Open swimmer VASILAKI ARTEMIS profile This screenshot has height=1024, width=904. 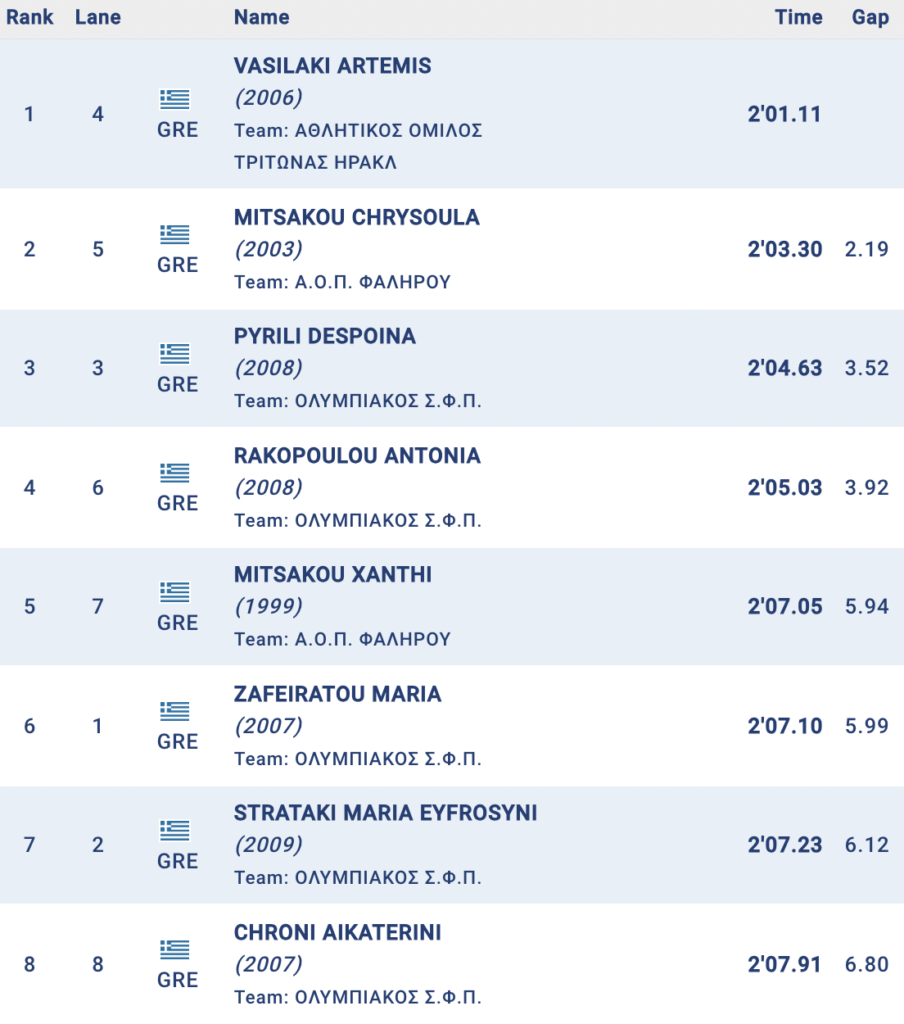coord(332,66)
